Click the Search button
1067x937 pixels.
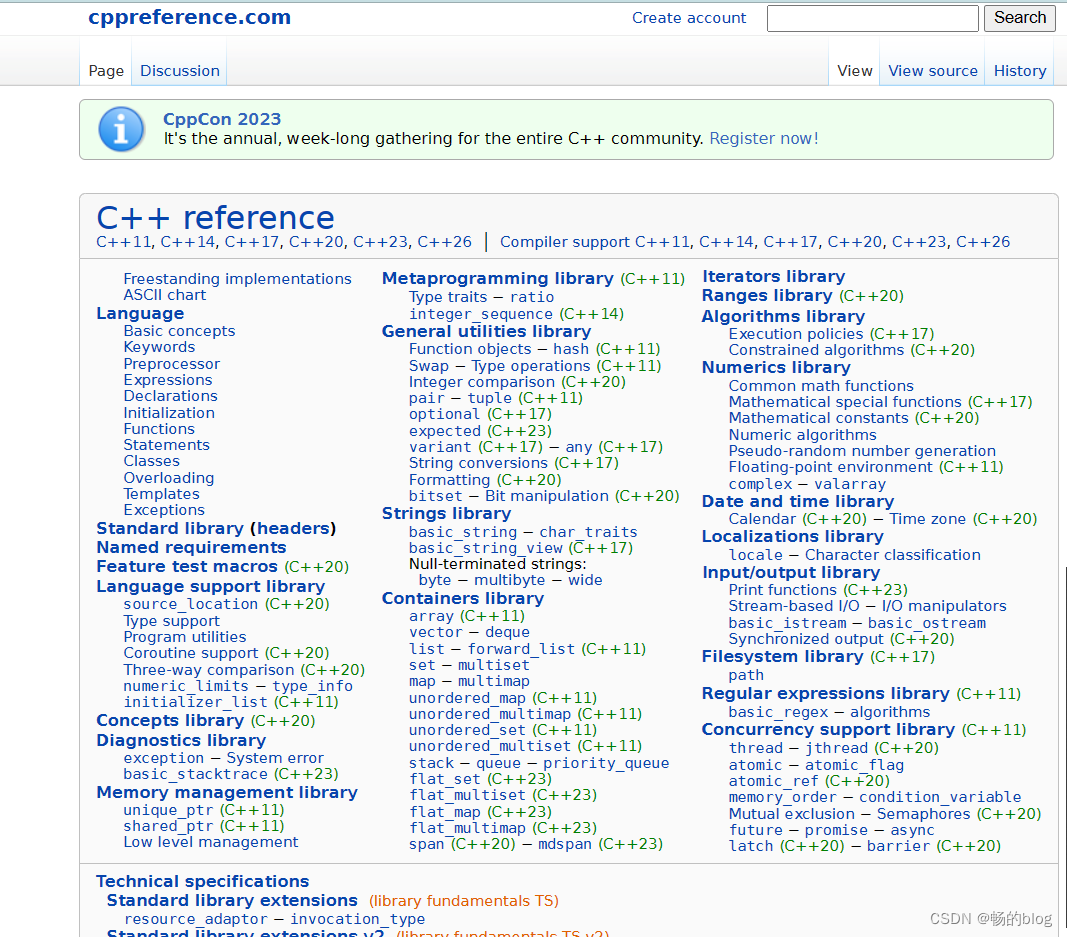click(1019, 18)
